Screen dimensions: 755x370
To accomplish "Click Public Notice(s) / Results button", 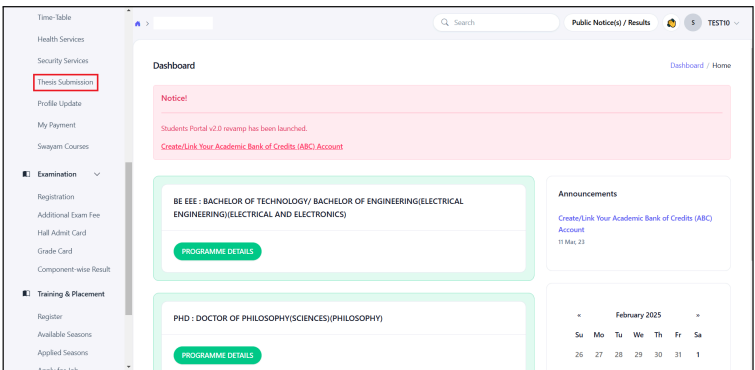I will point(611,23).
